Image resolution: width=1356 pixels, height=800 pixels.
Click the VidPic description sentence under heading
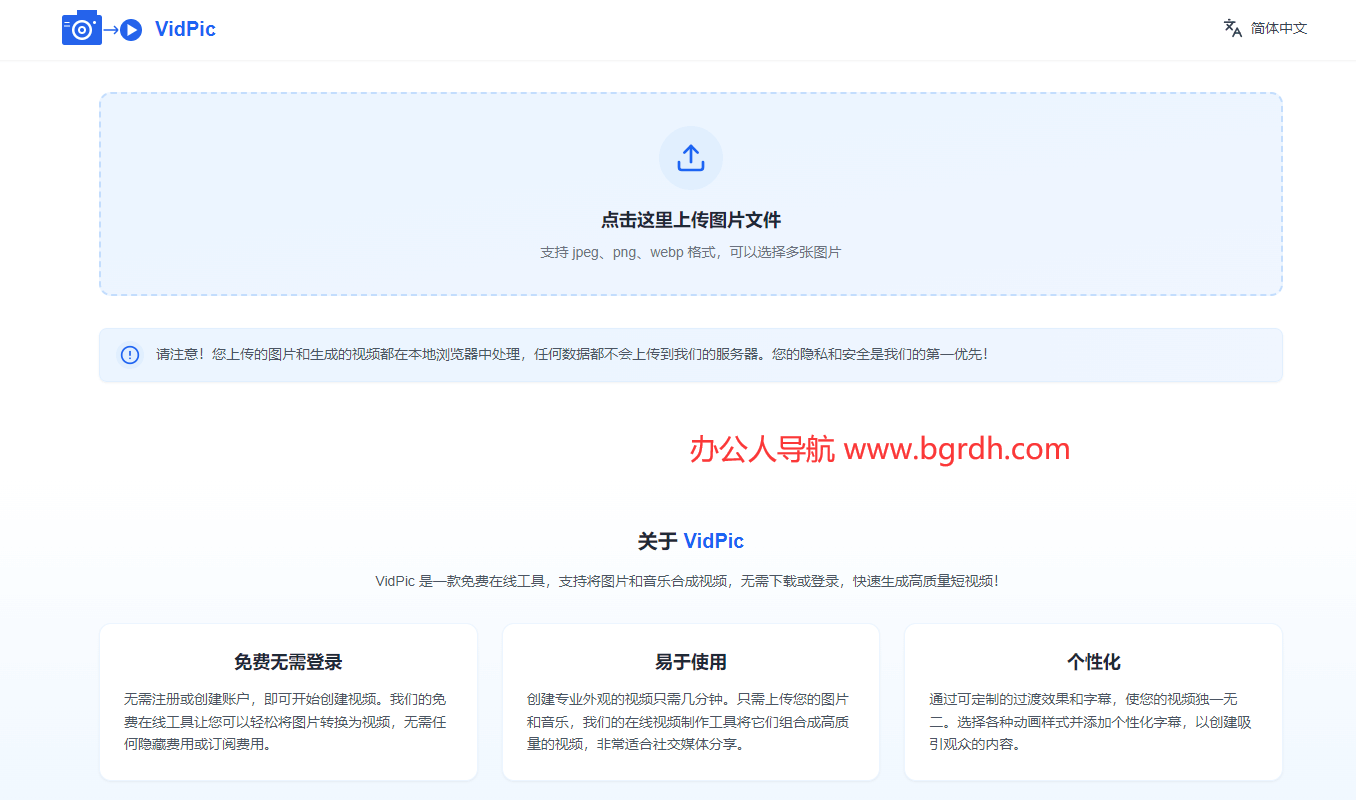(686, 581)
